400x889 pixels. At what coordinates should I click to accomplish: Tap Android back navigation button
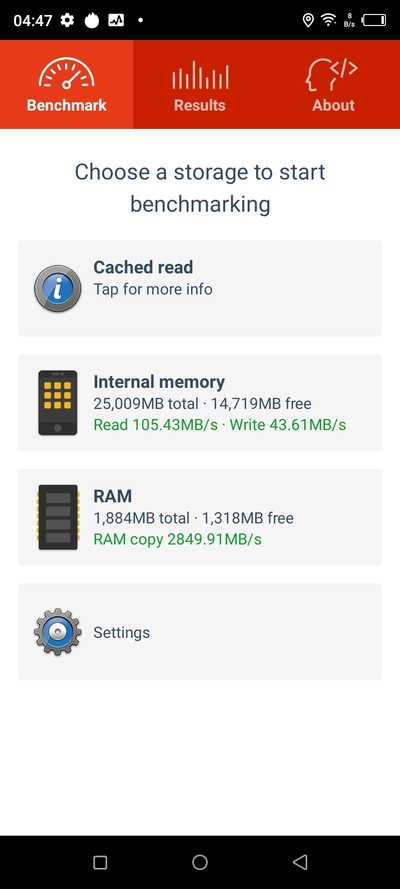[x=300, y=862]
